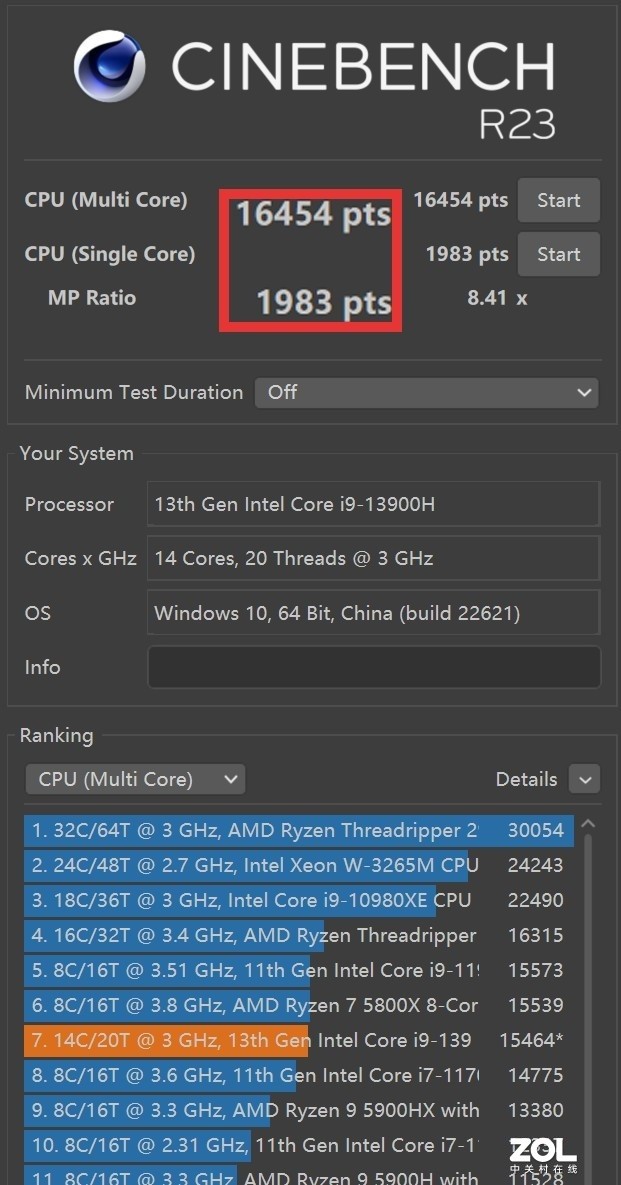The width and height of the screenshot is (621, 1185).
Task: Select ranking row 10 8C/16T @ 2.31 GHz
Action: [x=299, y=1145]
